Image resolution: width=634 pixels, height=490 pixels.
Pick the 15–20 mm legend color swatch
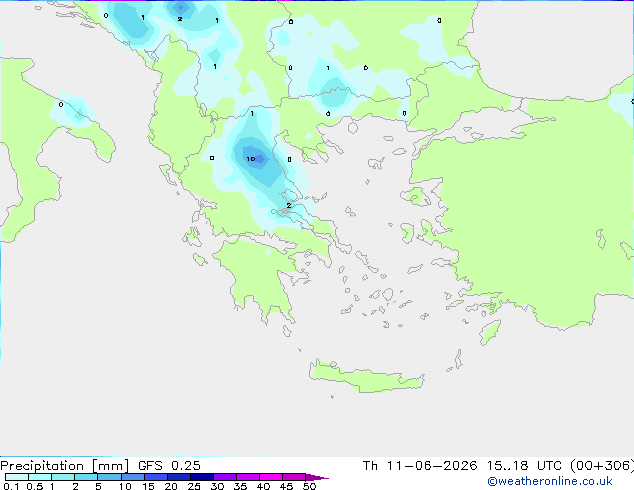(155, 477)
